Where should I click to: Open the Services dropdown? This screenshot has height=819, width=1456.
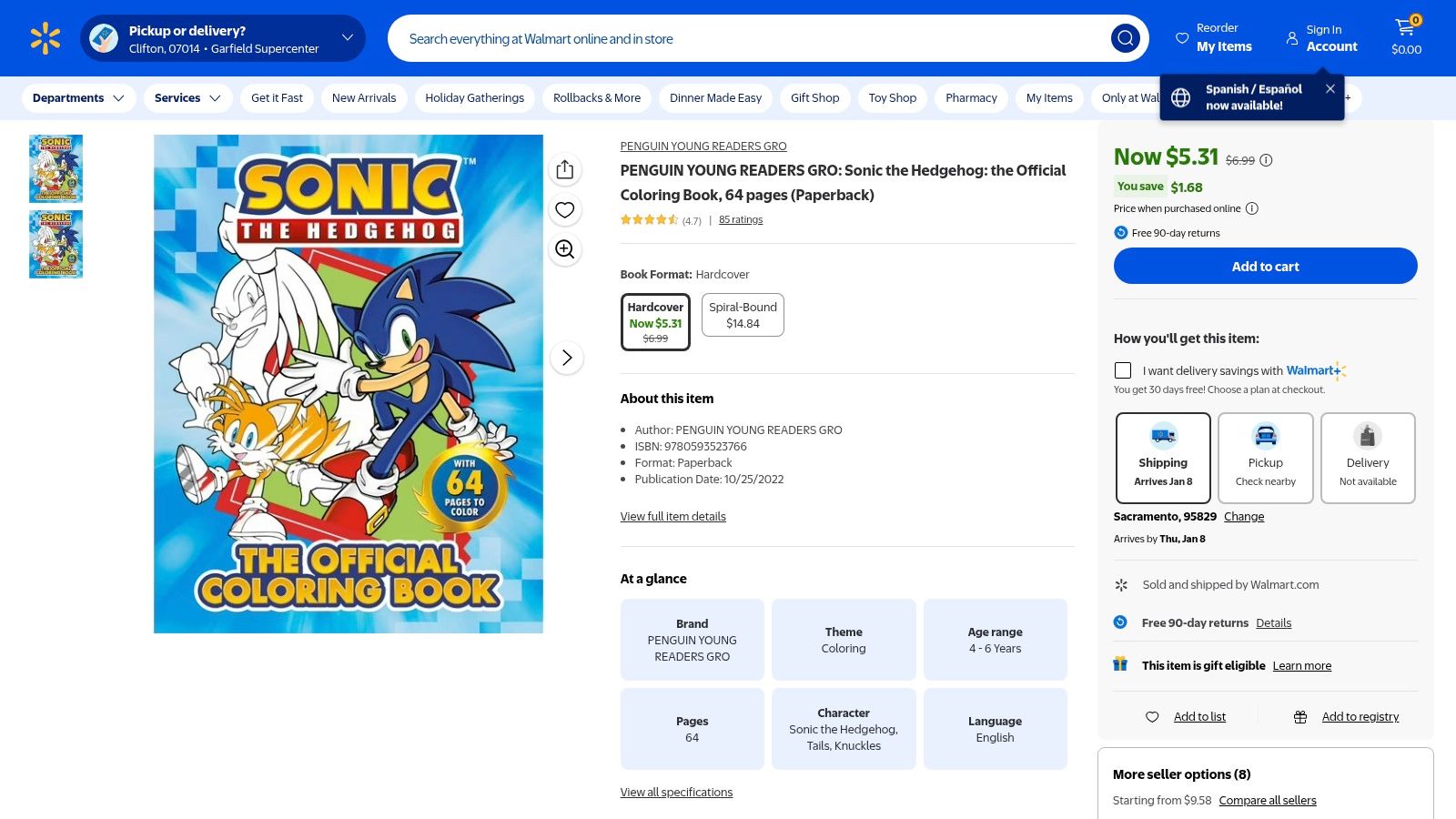(187, 97)
